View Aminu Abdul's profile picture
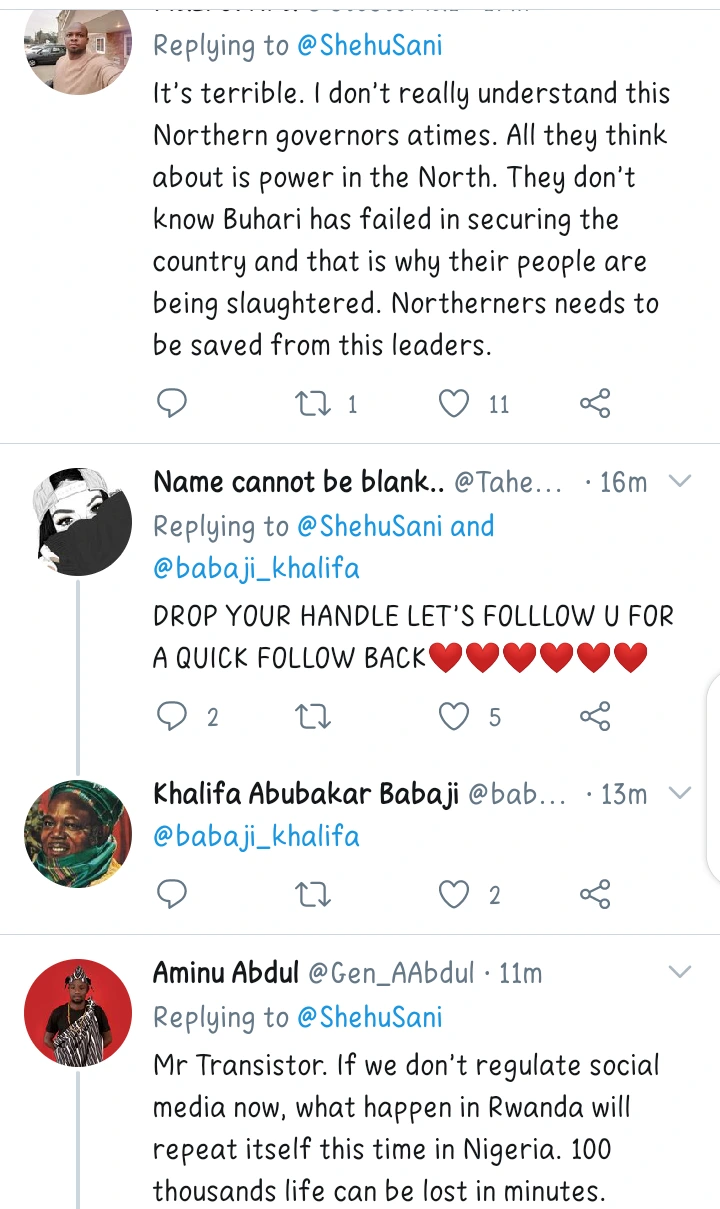The height and width of the screenshot is (1209, 720). click(77, 1015)
